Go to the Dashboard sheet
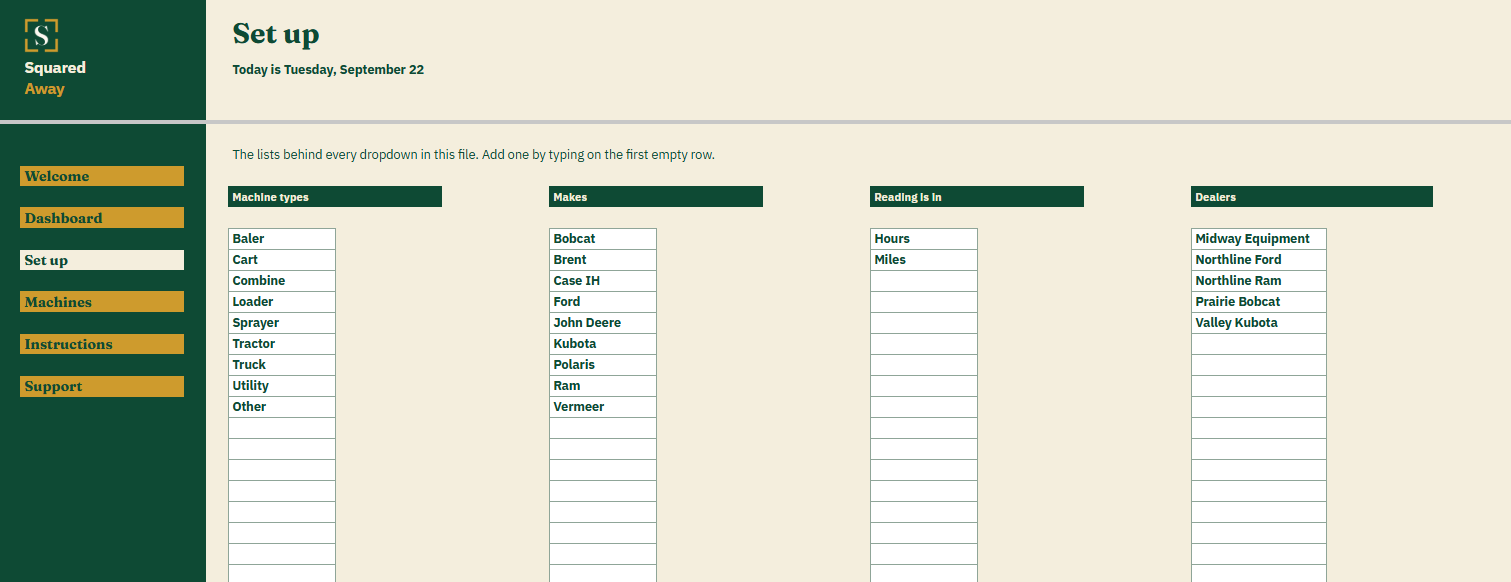Screen dimensions: 1511x582 [x=102, y=218]
